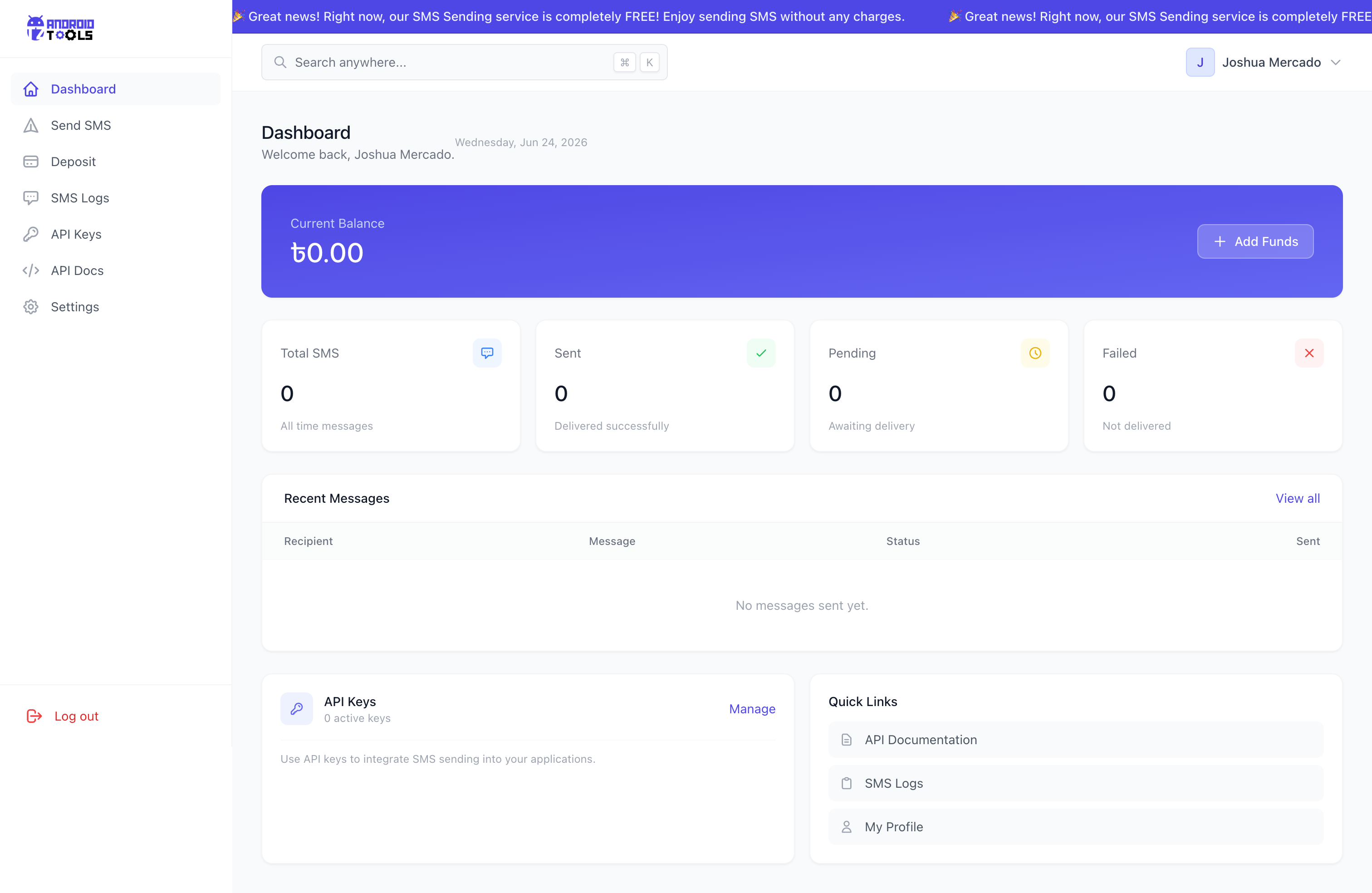Viewport: 1372px width, 893px height.
Task: Open Send SMS from the sidebar
Action: (x=116, y=125)
